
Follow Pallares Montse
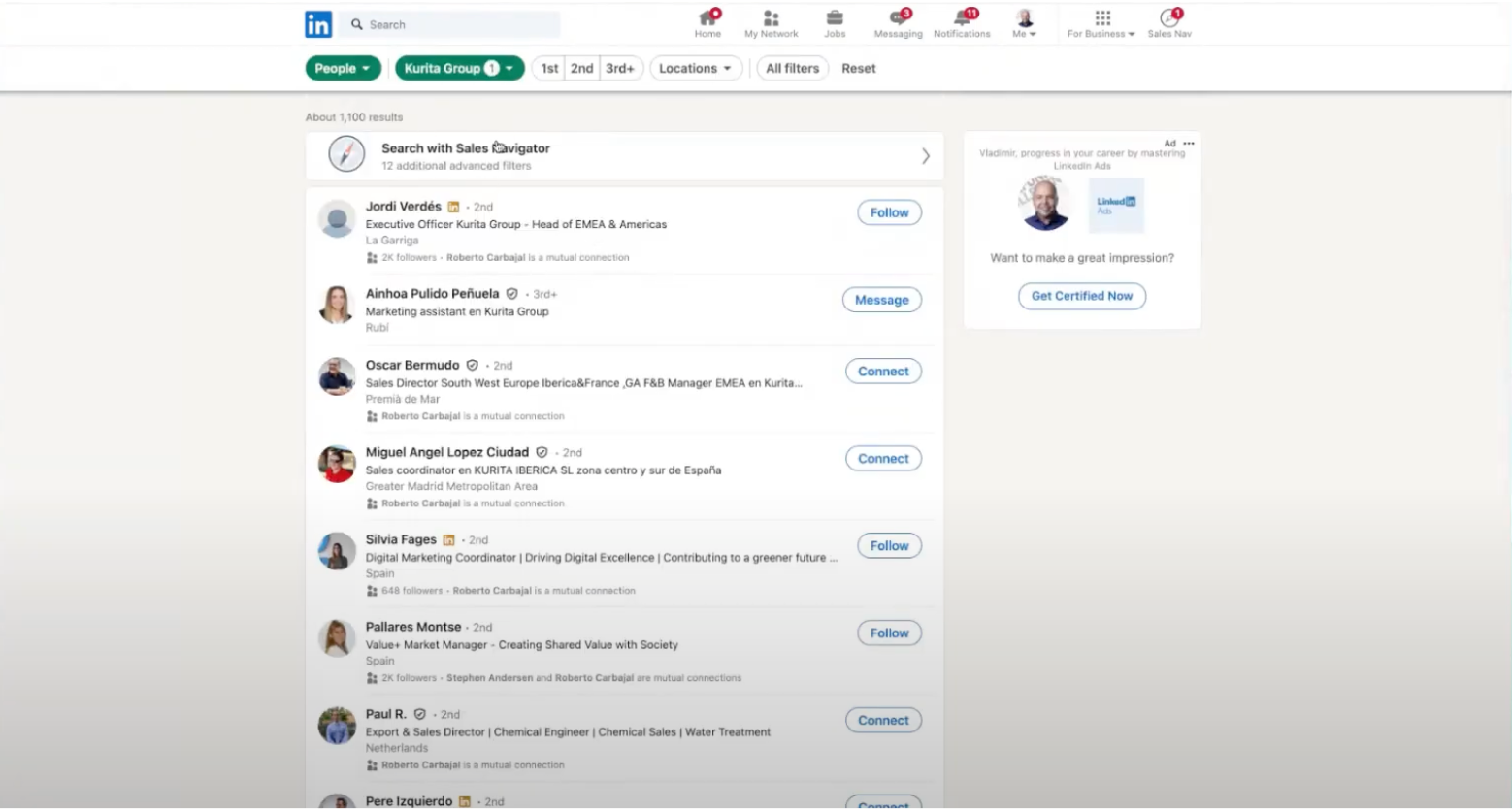tap(889, 633)
